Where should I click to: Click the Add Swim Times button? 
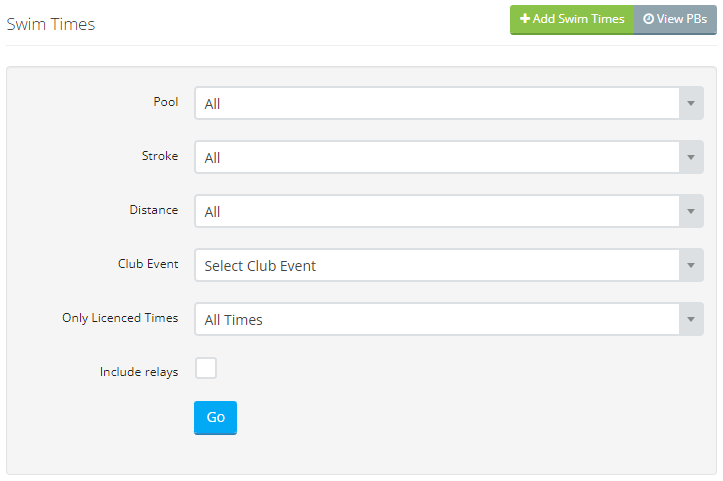click(572, 20)
